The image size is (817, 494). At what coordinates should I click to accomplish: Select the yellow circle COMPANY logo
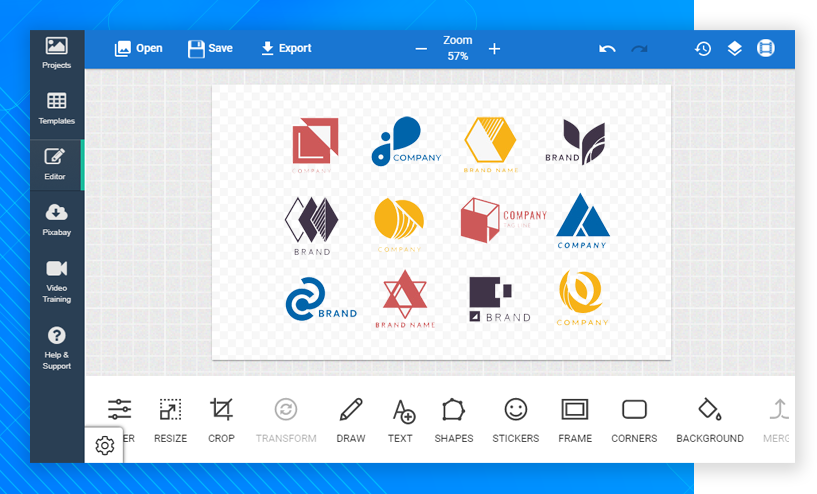pos(399,225)
